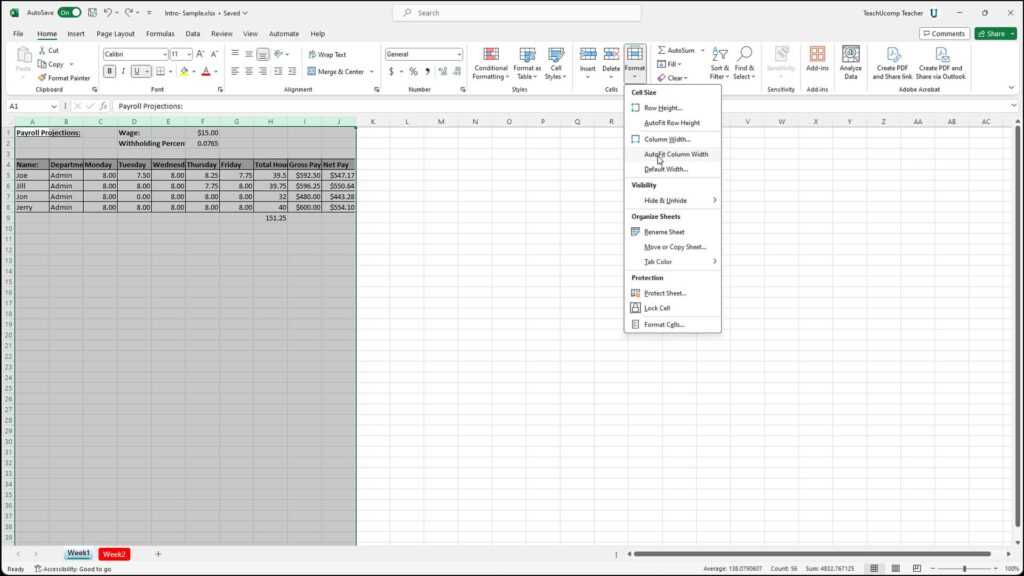Open the Comments button
The image size is (1024, 576).
pos(944,33)
